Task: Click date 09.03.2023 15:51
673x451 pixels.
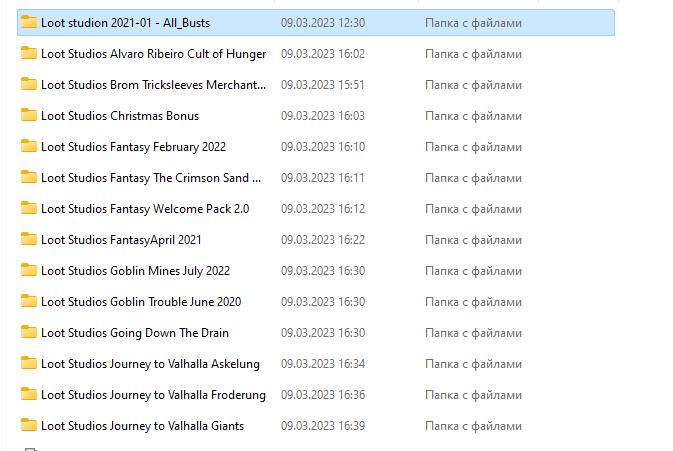Action: tap(323, 85)
